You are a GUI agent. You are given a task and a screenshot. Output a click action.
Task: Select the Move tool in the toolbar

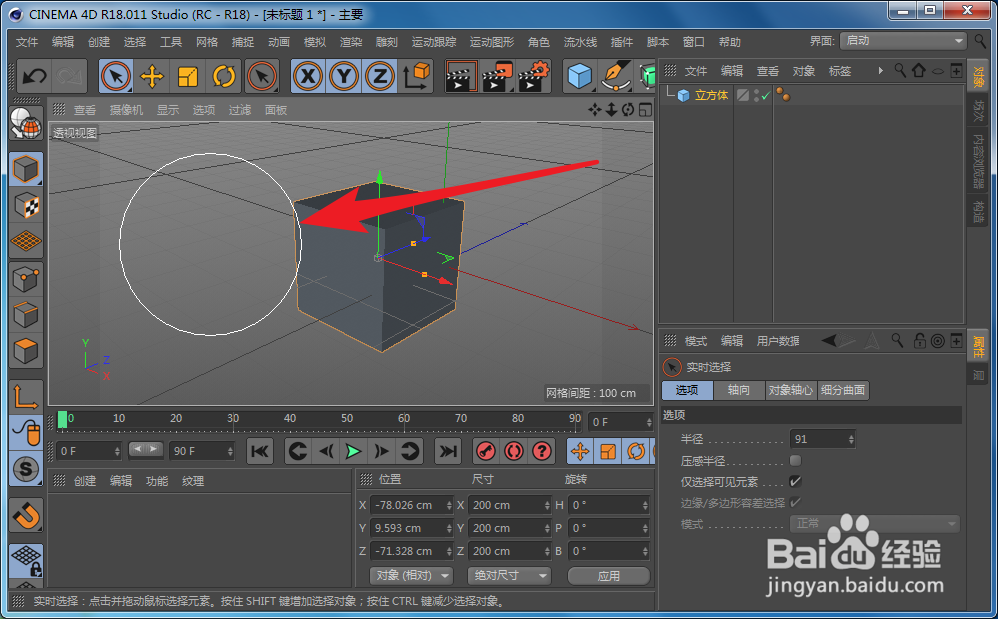coord(150,76)
